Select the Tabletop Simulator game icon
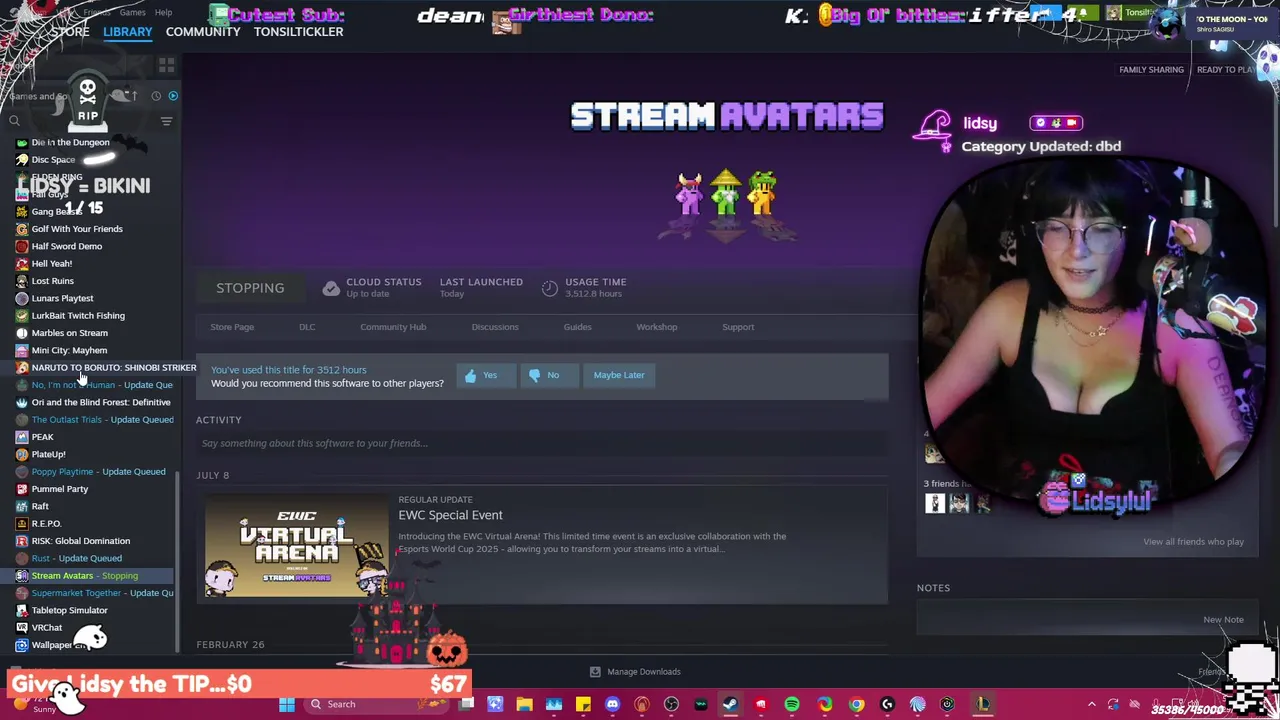The height and width of the screenshot is (720, 1280). point(22,610)
